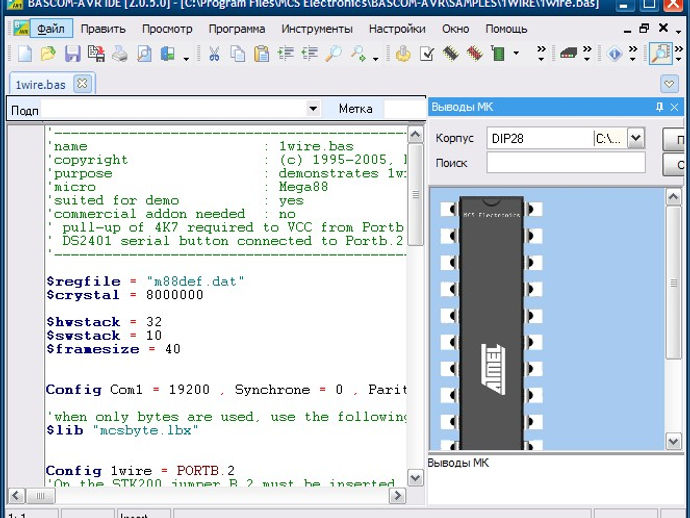Expand the tab list dropdown arrow

coord(669,84)
